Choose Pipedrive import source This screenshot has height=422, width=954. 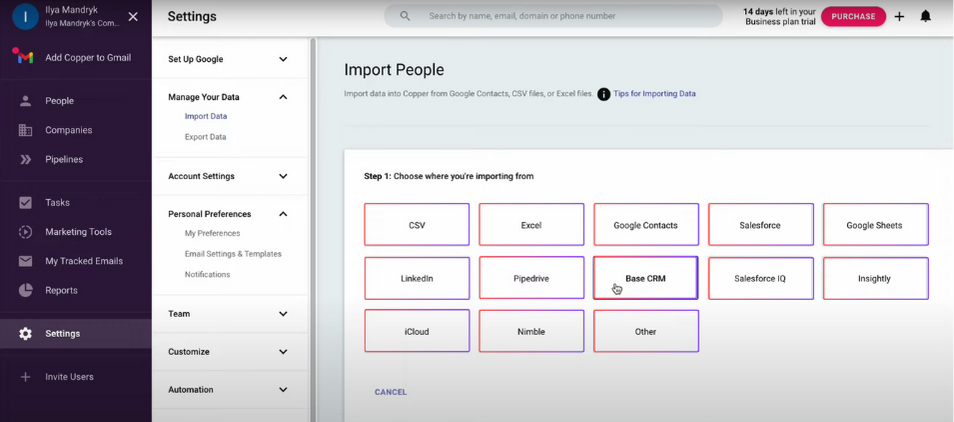point(531,278)
